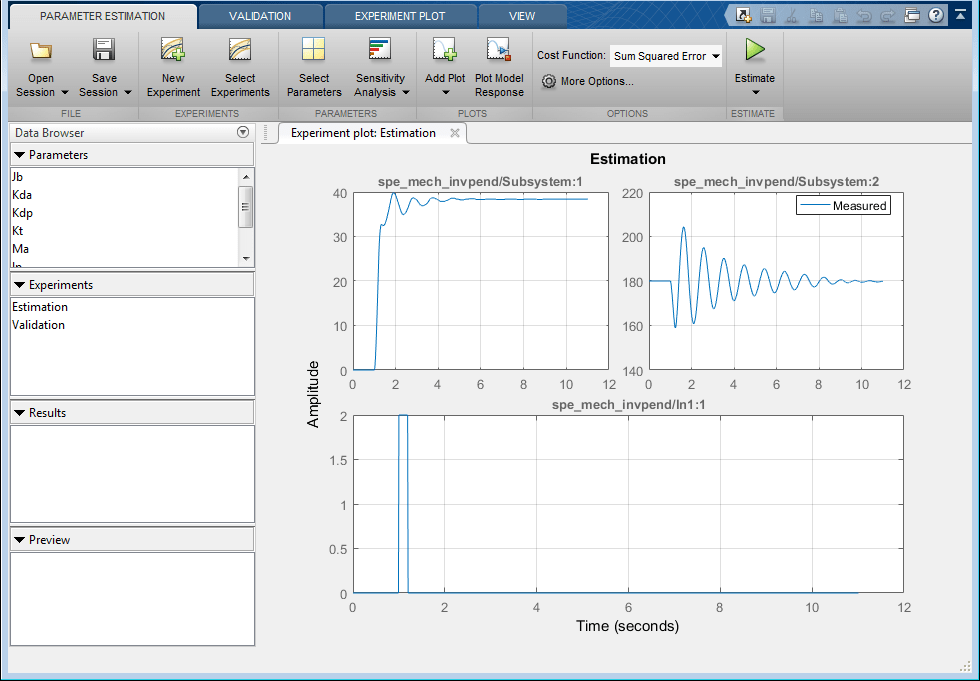Open Data Browser actions circle arrow

coord(243,132)
